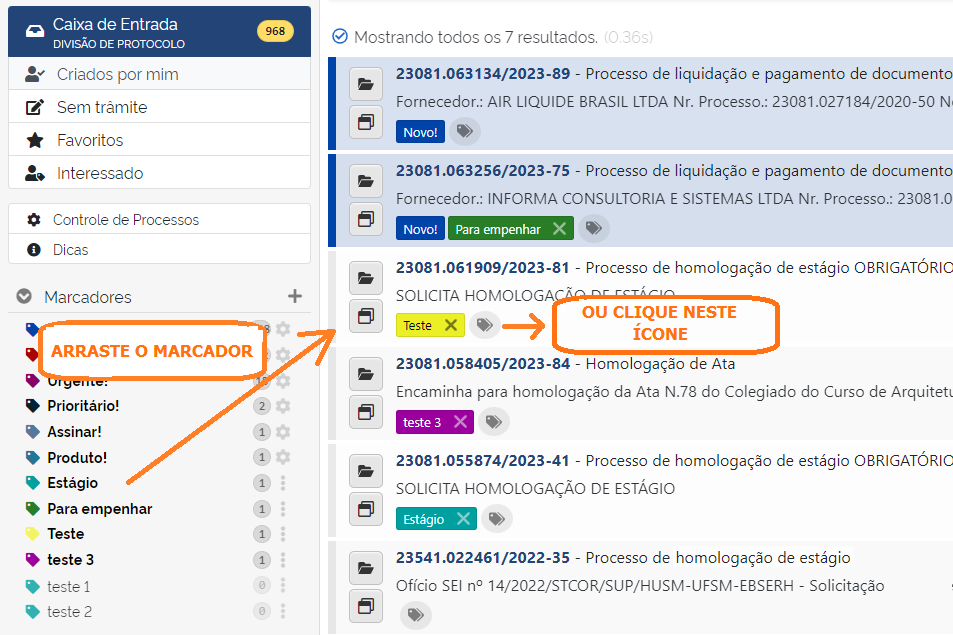Click tag icon beside the yellow Teste label

485,325
